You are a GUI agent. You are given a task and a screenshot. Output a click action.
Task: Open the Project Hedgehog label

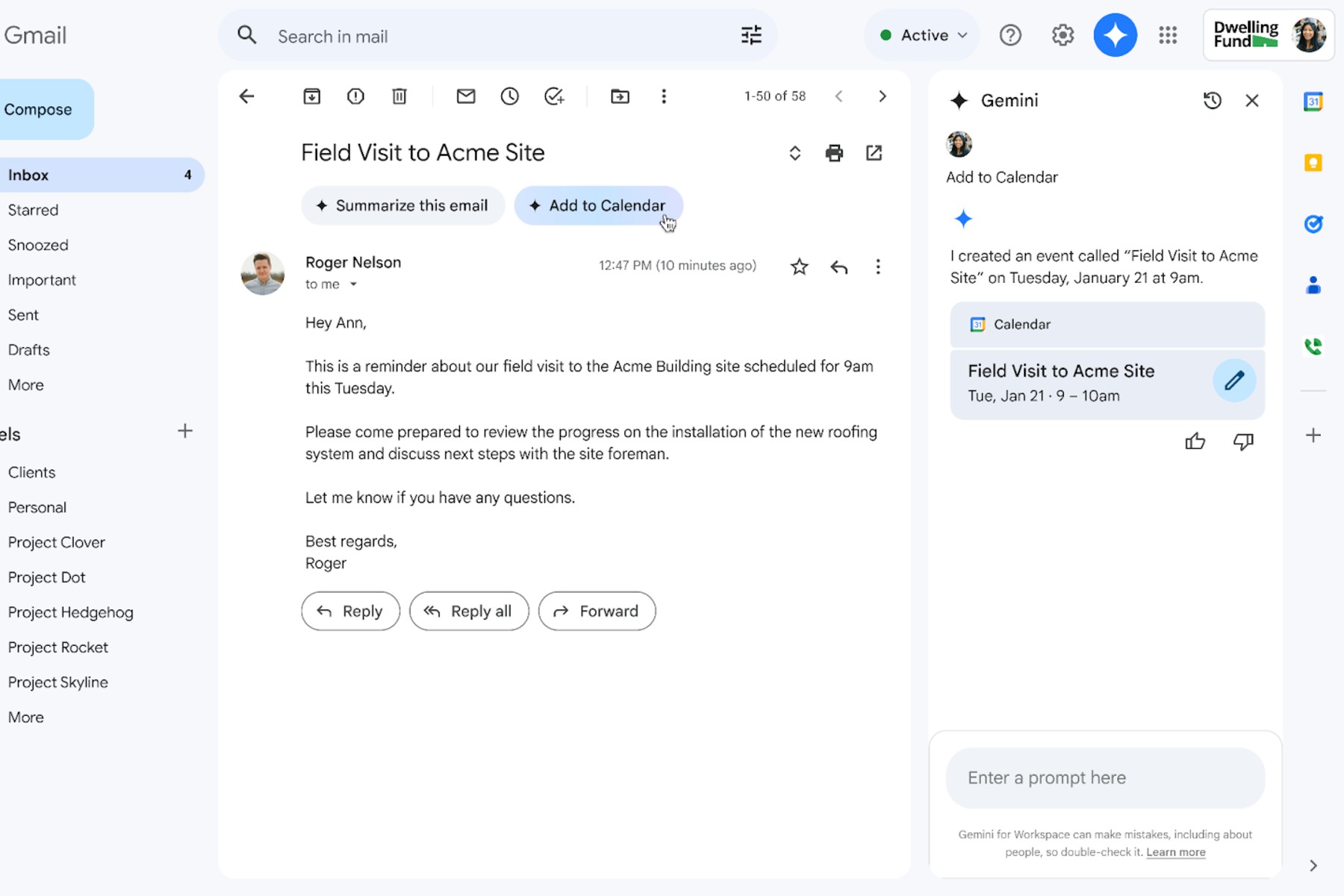coord(70,612)
